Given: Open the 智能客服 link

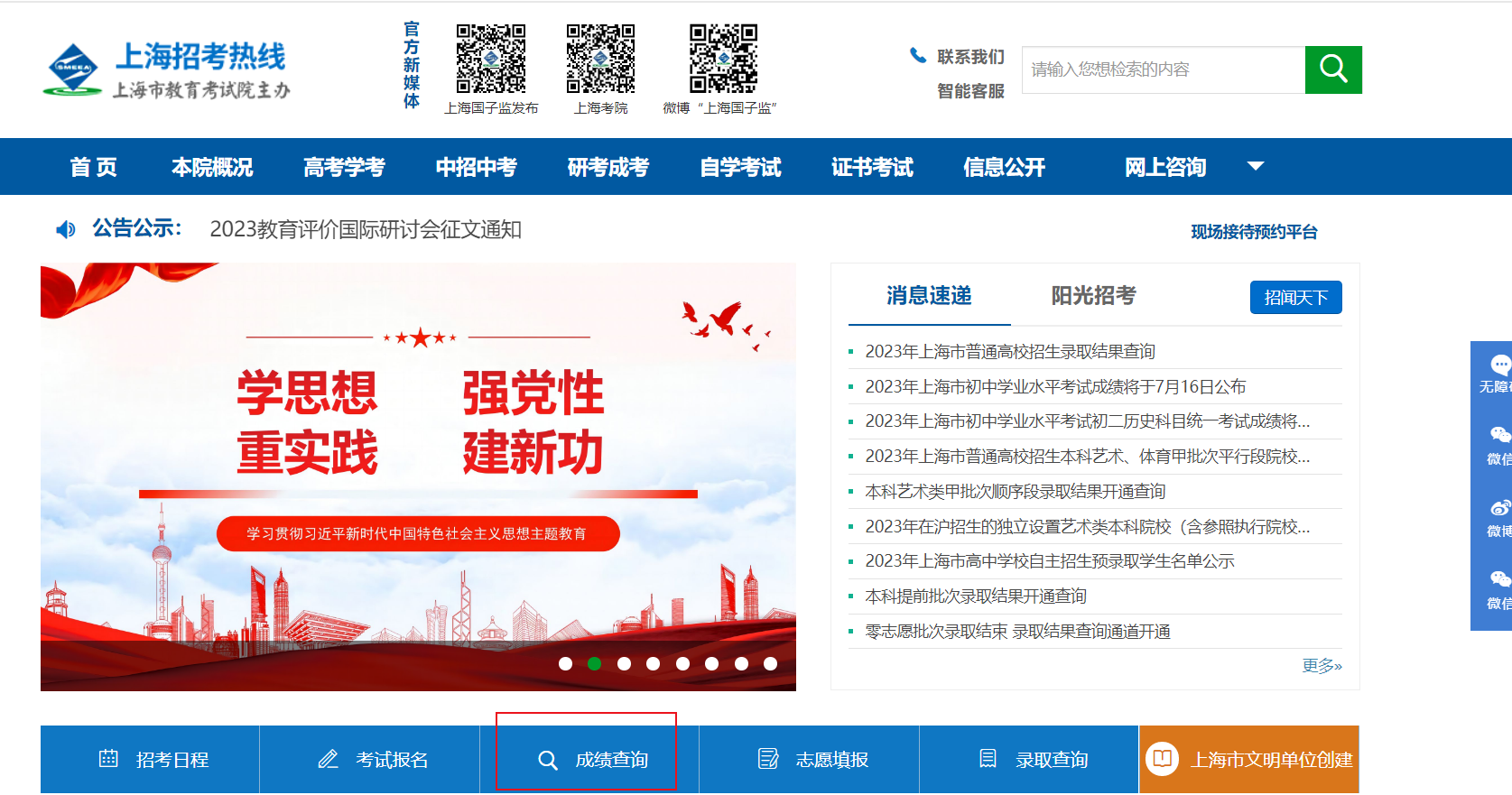Looking at the screenshot, I should click(970, 91).
